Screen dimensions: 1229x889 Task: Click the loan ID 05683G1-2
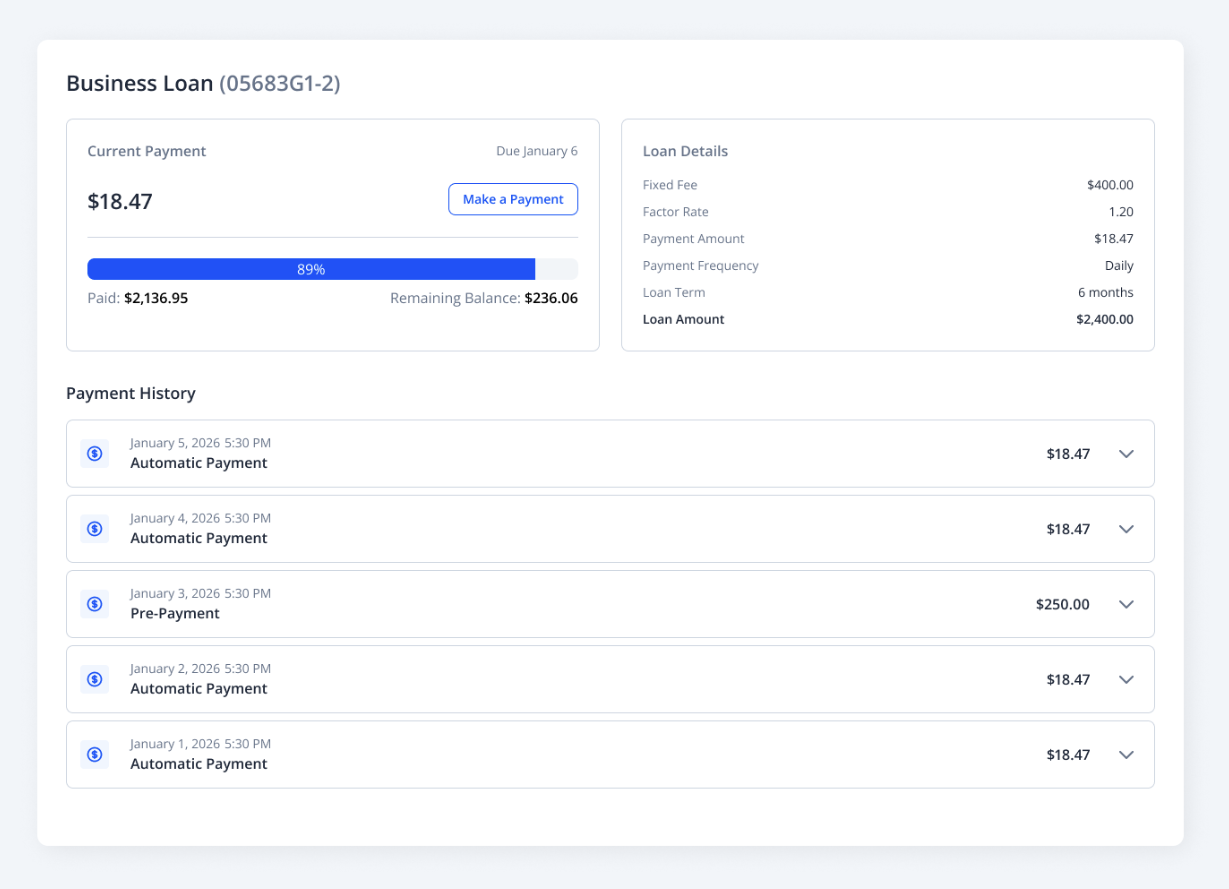click(280, 83)
